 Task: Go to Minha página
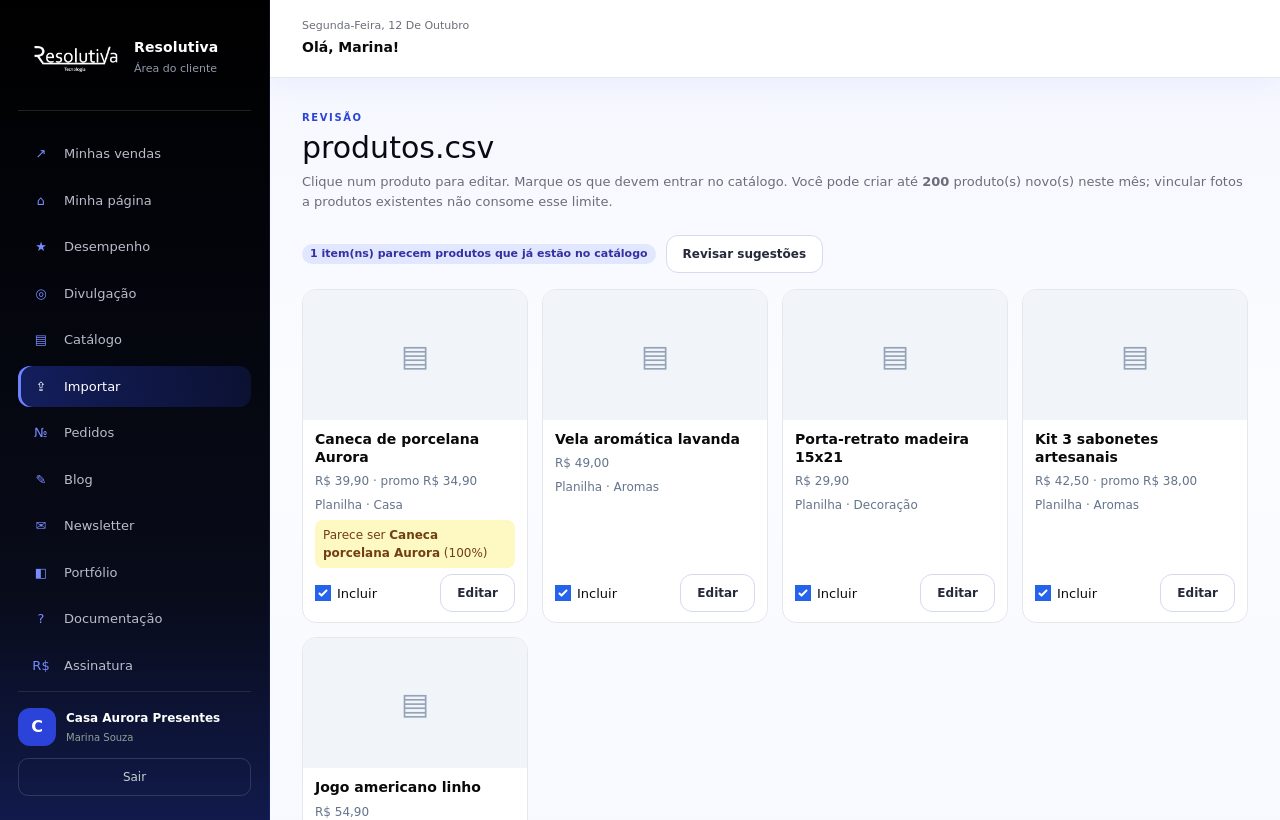point(134,201)
